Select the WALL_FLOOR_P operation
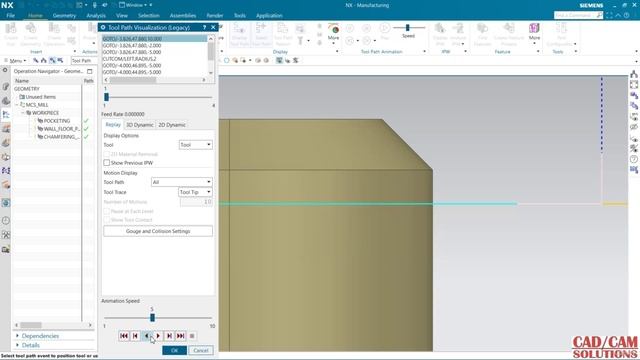This screenshot has width=640, height=360. (x=59, y=129)
